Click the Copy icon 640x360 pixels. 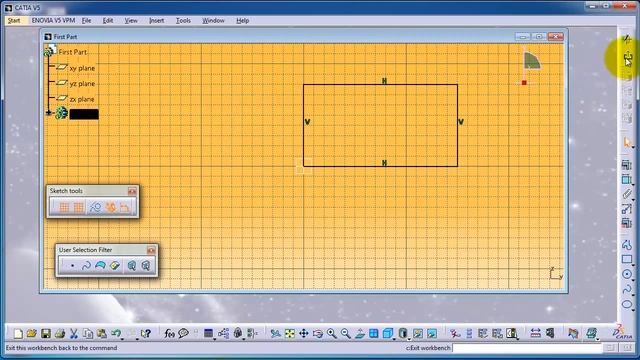click(88, 334)
